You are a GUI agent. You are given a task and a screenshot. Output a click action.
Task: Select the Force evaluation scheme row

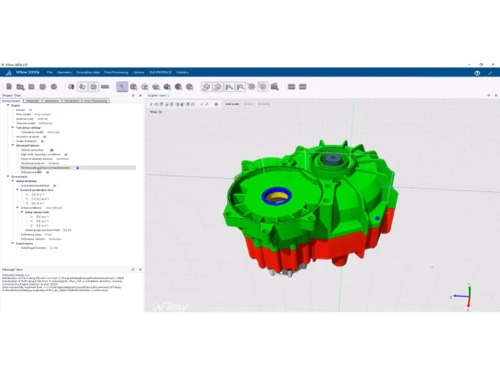tap(45, 159)
